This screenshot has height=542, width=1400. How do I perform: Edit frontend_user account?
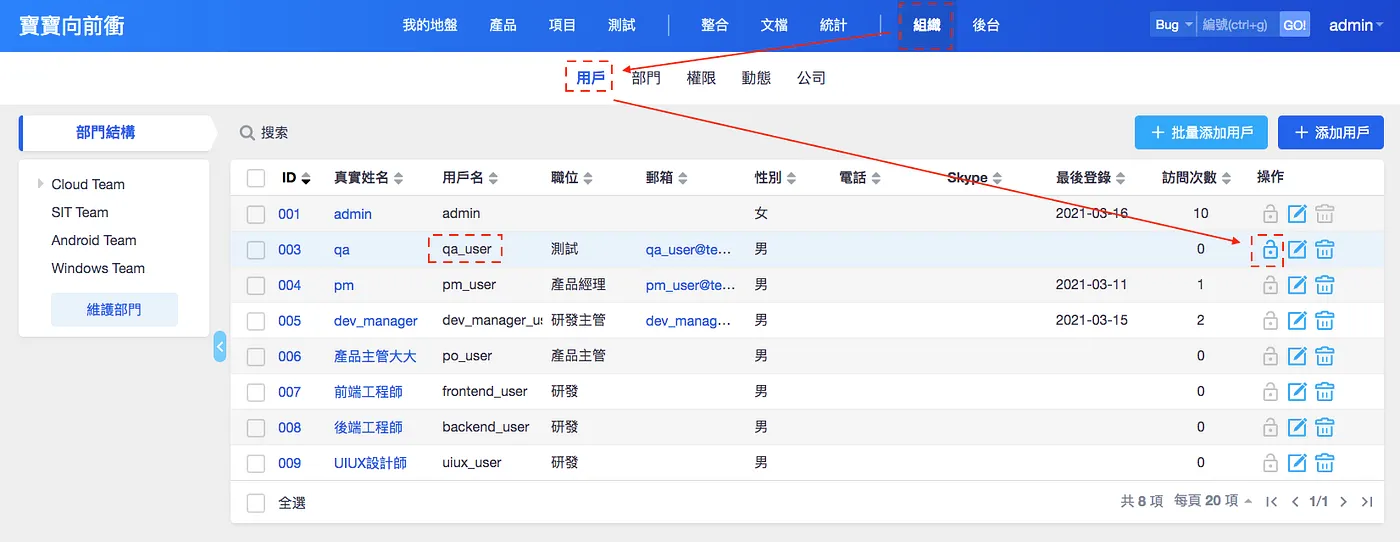pyautogui.click(x=1297, y=392)
